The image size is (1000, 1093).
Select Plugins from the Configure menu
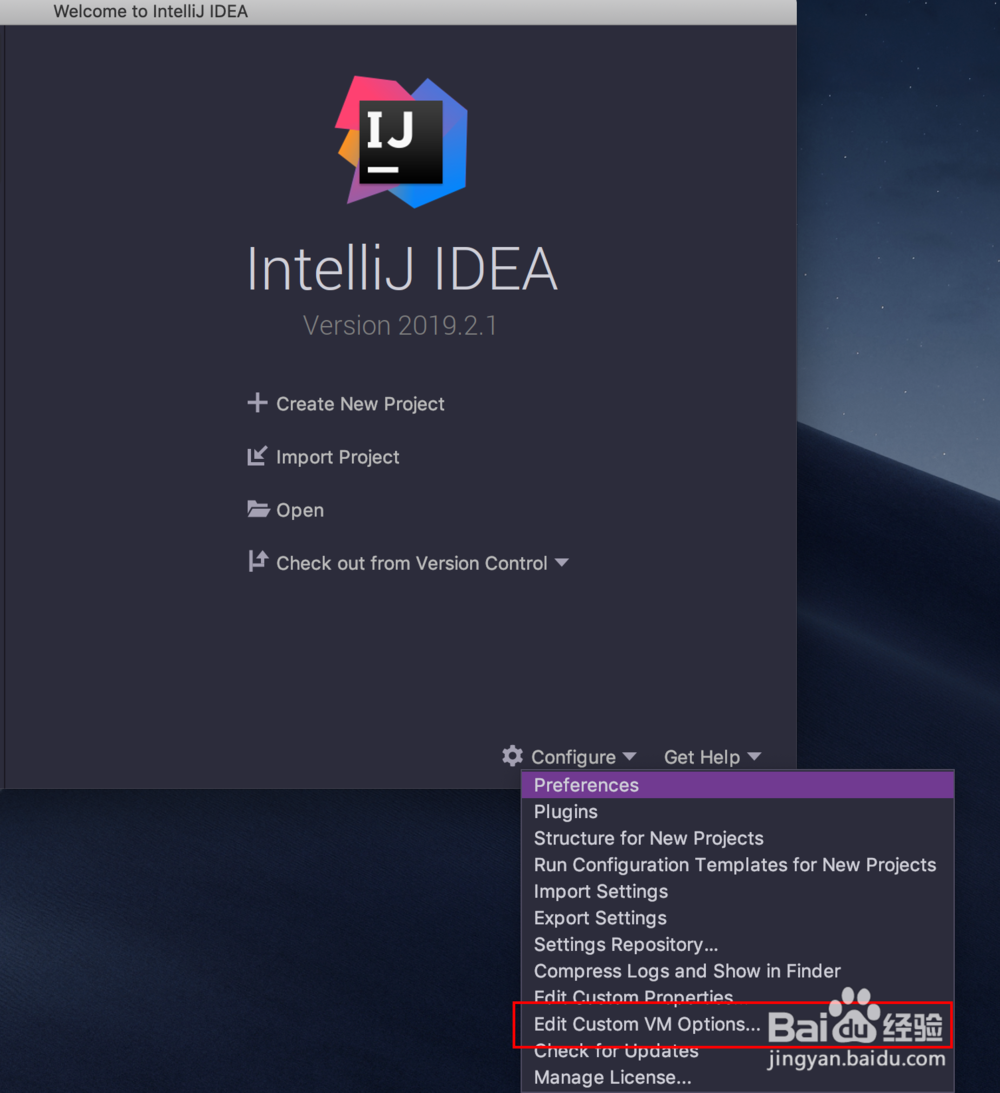(565, 812)
